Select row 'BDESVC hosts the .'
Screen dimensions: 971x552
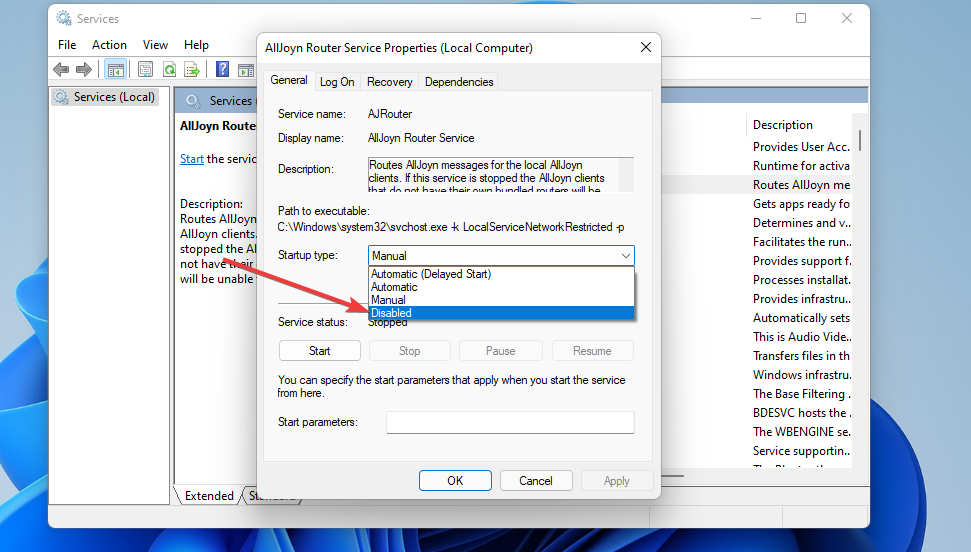click(x=799, y=413)
